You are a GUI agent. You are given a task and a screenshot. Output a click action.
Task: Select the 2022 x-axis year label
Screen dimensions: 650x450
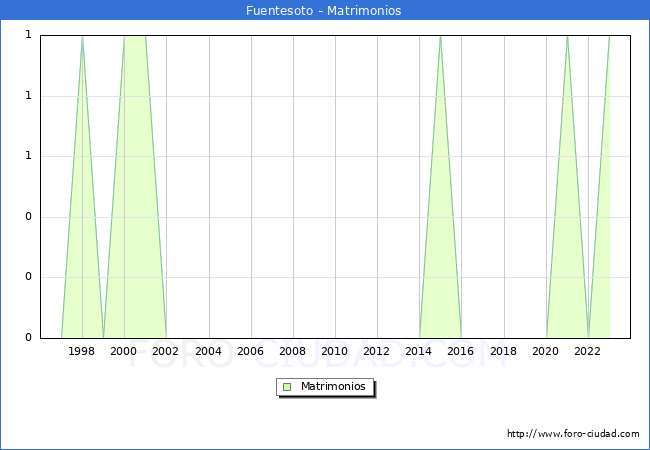click(x=587, y=351)
